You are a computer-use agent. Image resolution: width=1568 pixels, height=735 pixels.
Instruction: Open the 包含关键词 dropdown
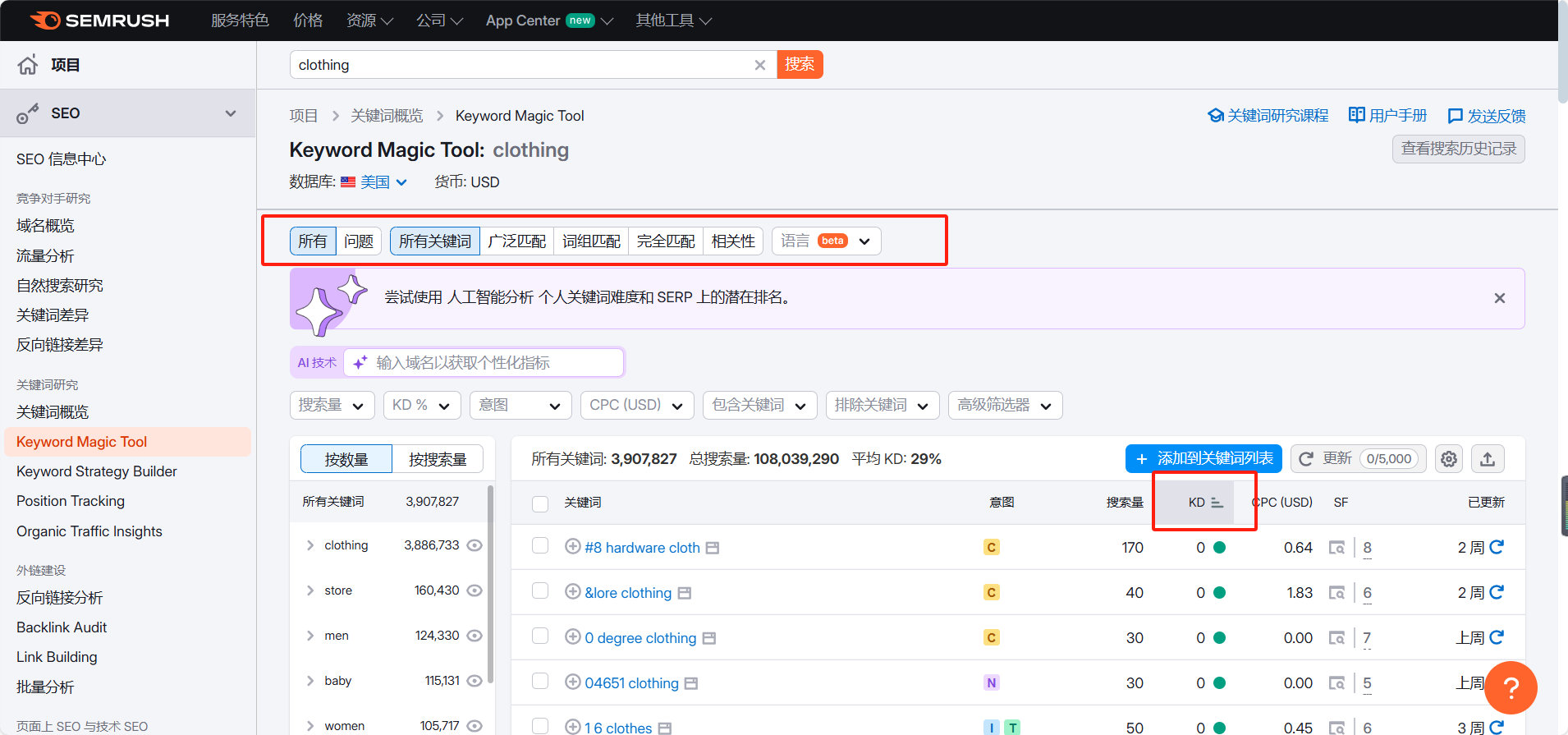[760, 405]
